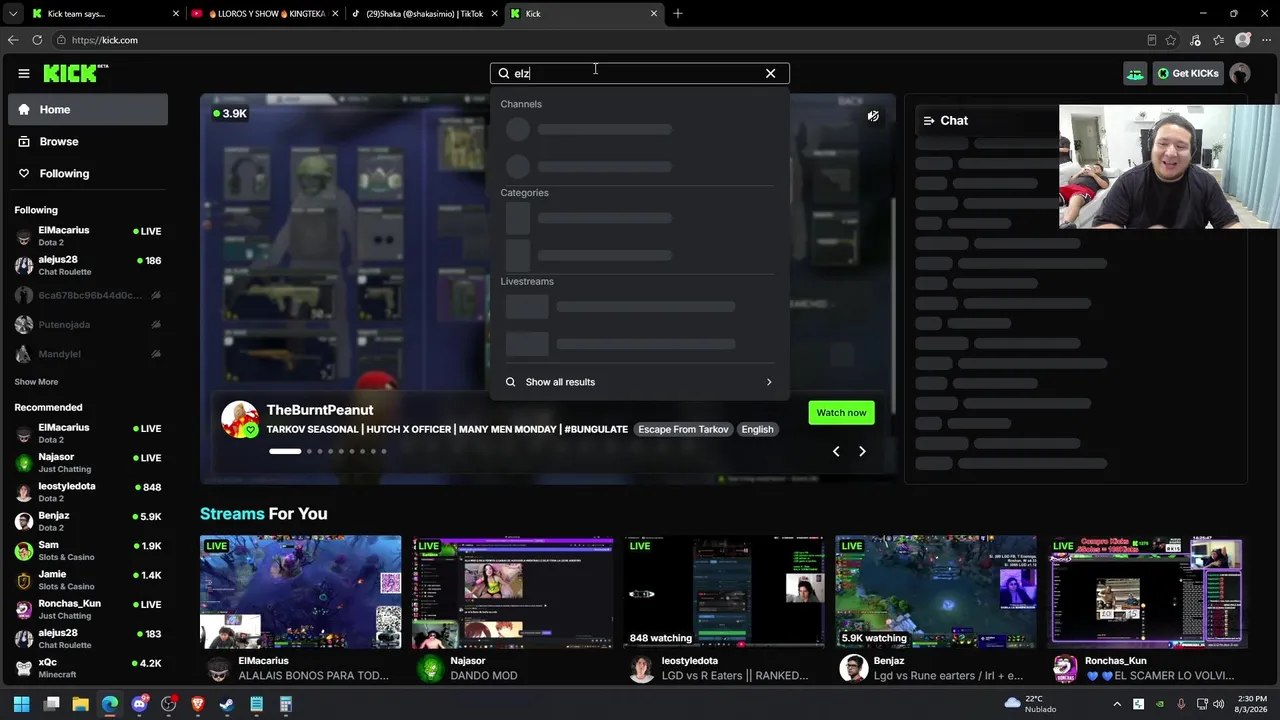The image size is (1280, 720).
Task: Open leostyledota in Recommended sidebar list
Action: [88, 492]
